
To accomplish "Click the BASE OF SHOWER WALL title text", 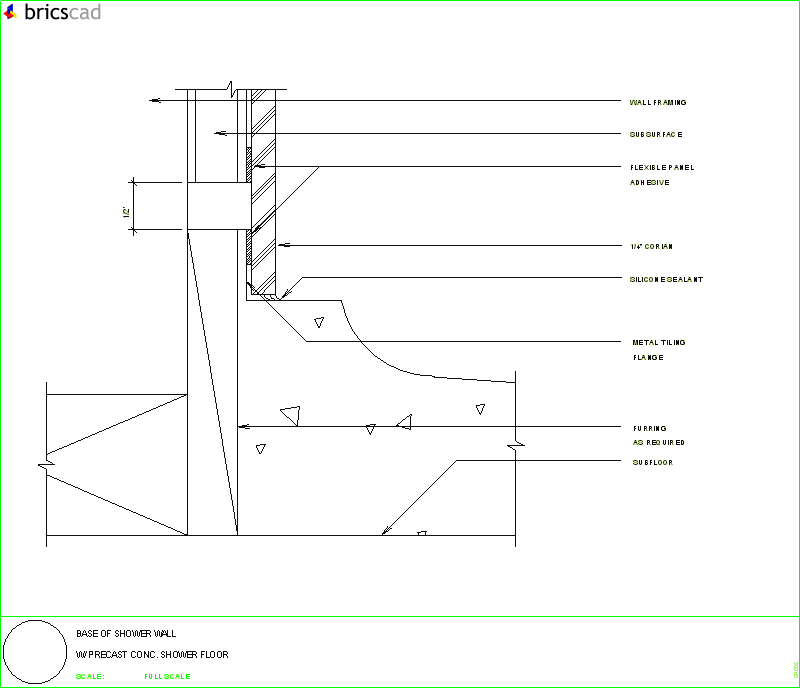I will click(x=126, y=633).
